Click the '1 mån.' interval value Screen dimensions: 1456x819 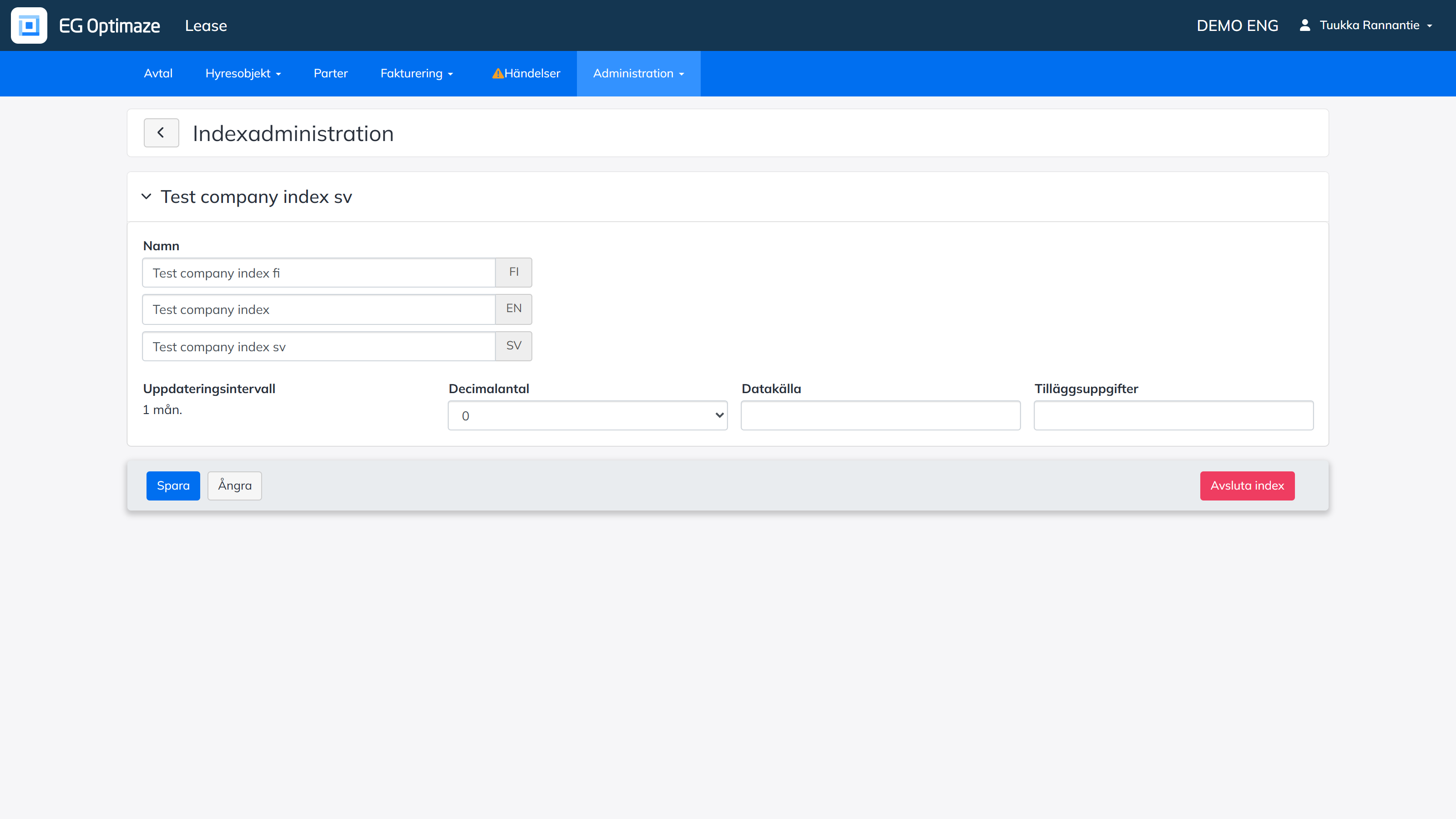tap(162, 410)
